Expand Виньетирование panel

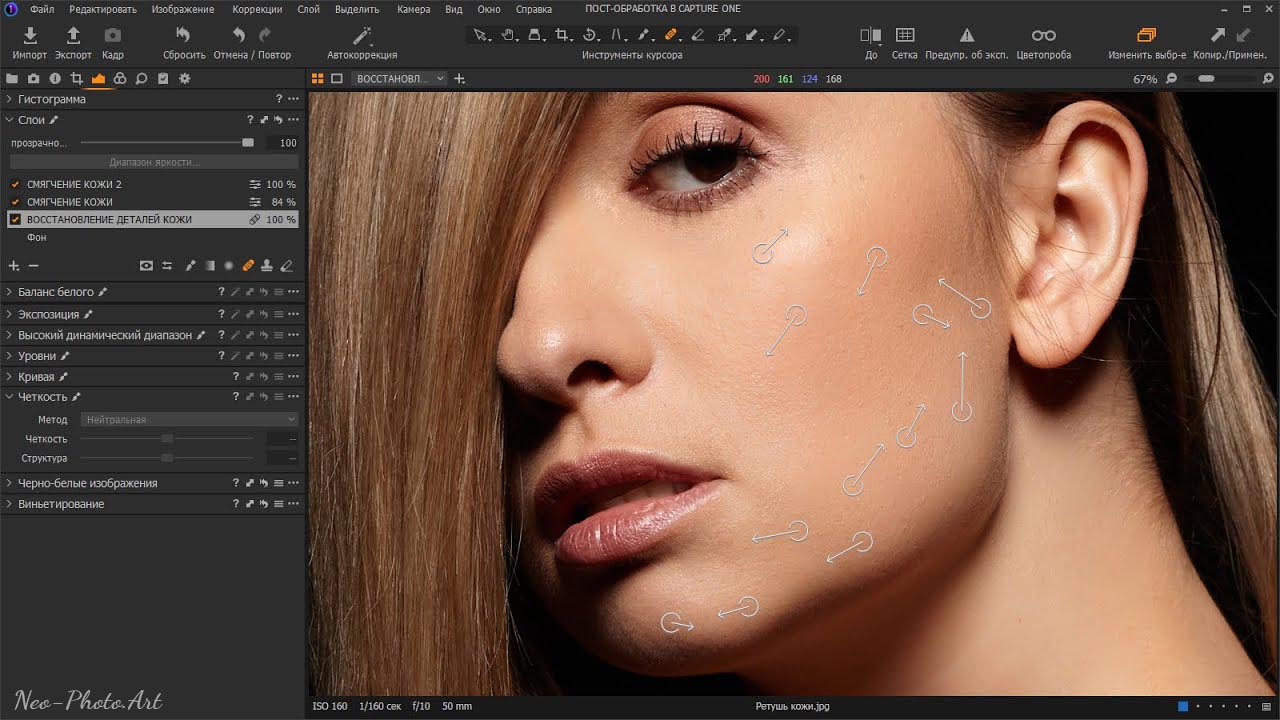(9, 504)
